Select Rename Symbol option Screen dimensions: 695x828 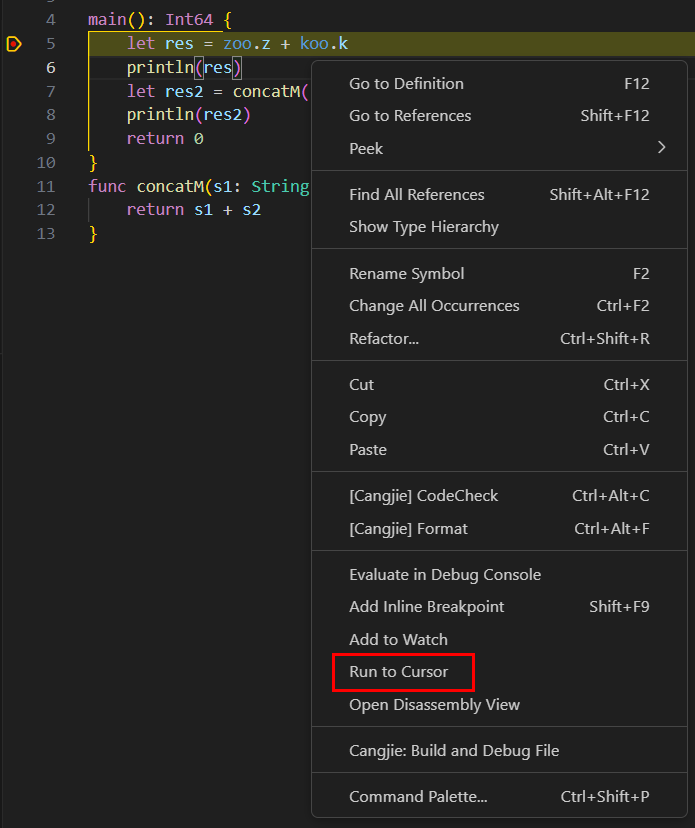point(406,274)
